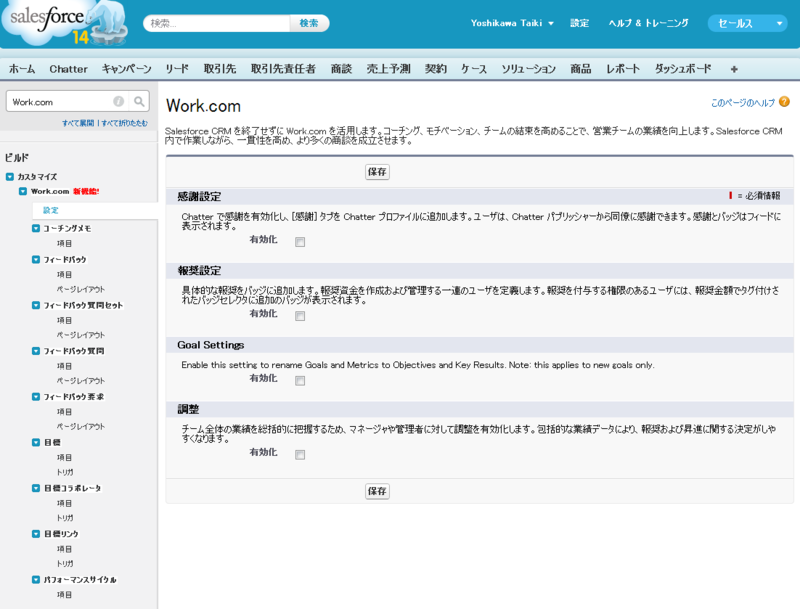This screenshot has height=609, width=800.
Task: Click the top 保存 button
Action: coord(377,172)
